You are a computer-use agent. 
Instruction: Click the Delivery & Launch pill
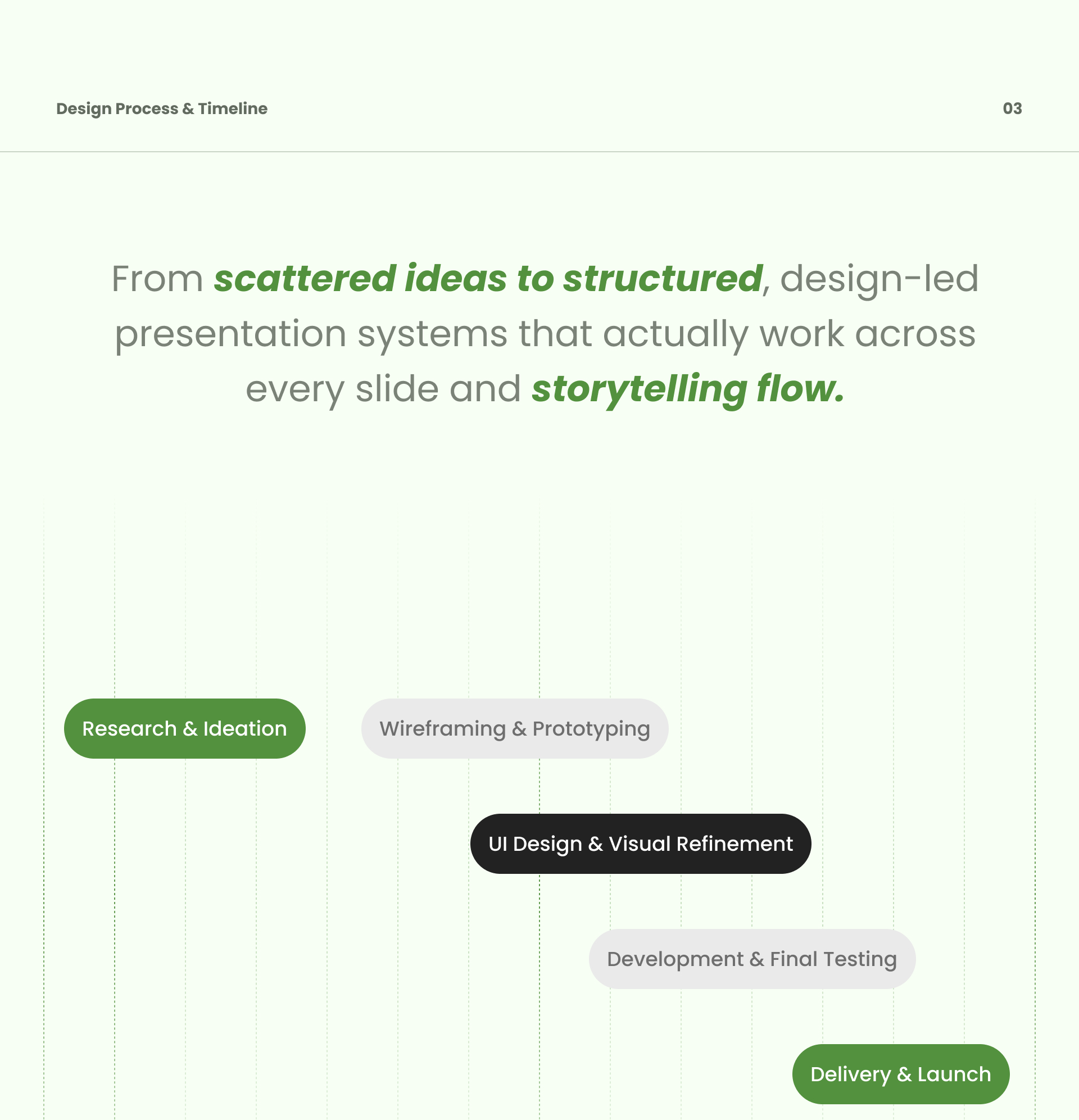point(901,1074)
